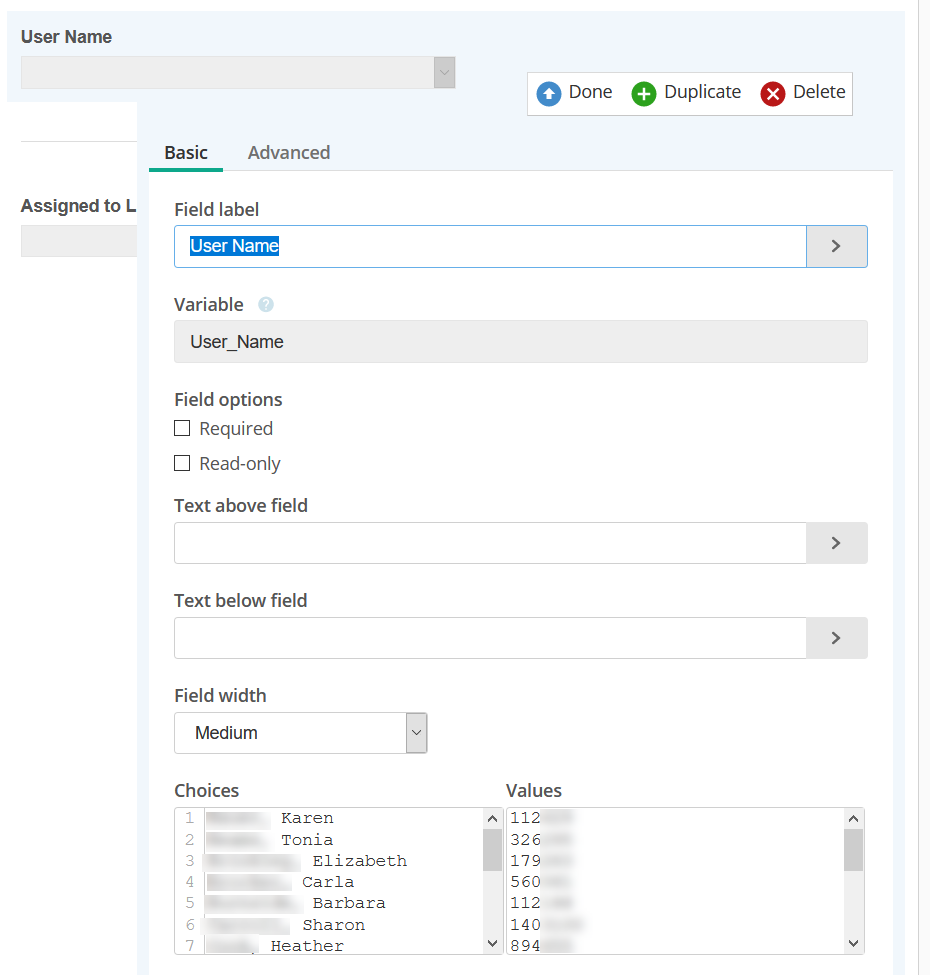Select the Basic tab
Viewport: 930px width, 975px height.
[x=186, y=153]
